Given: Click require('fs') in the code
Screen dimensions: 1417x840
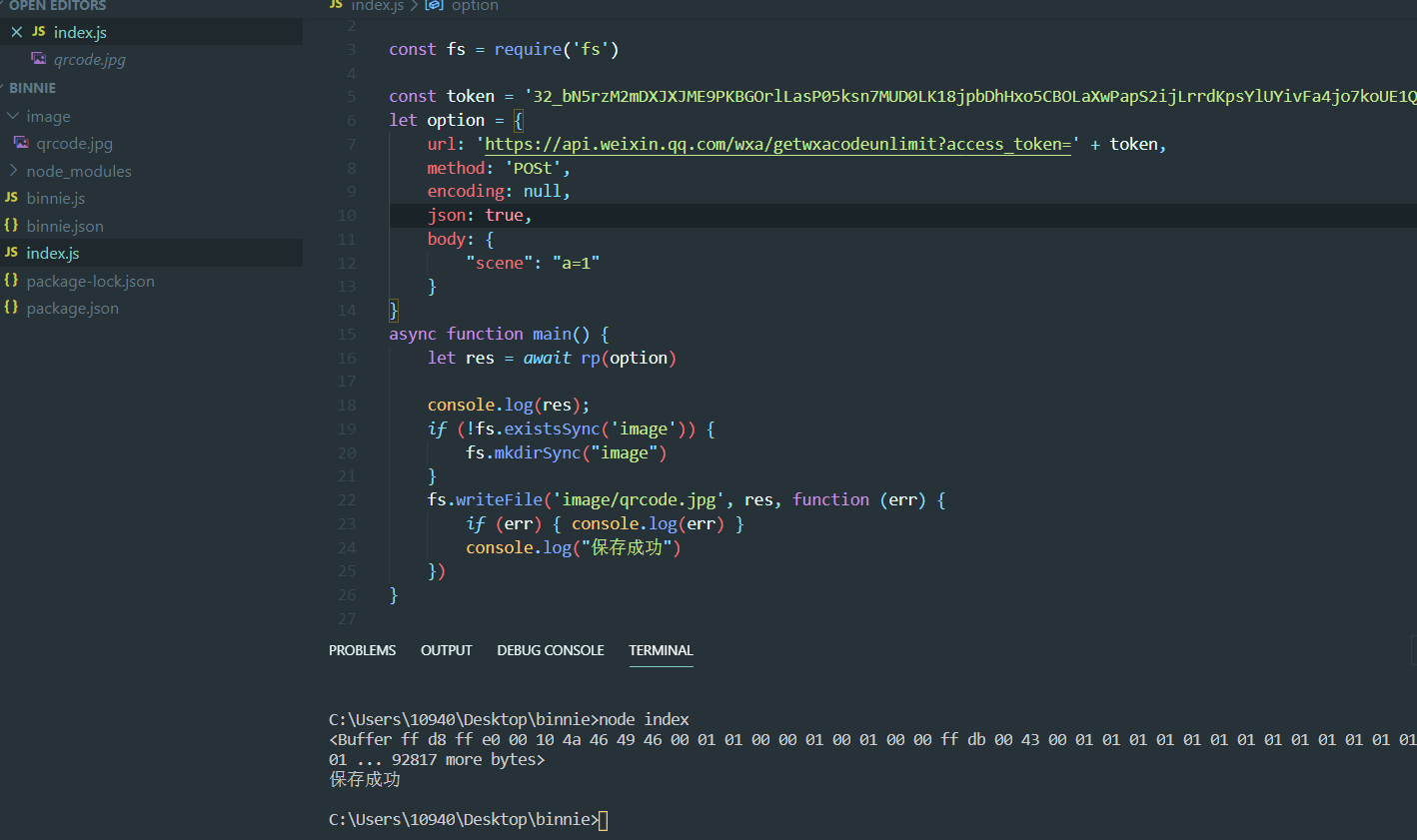Looking at the screenshot, I should tap(557, 49).
